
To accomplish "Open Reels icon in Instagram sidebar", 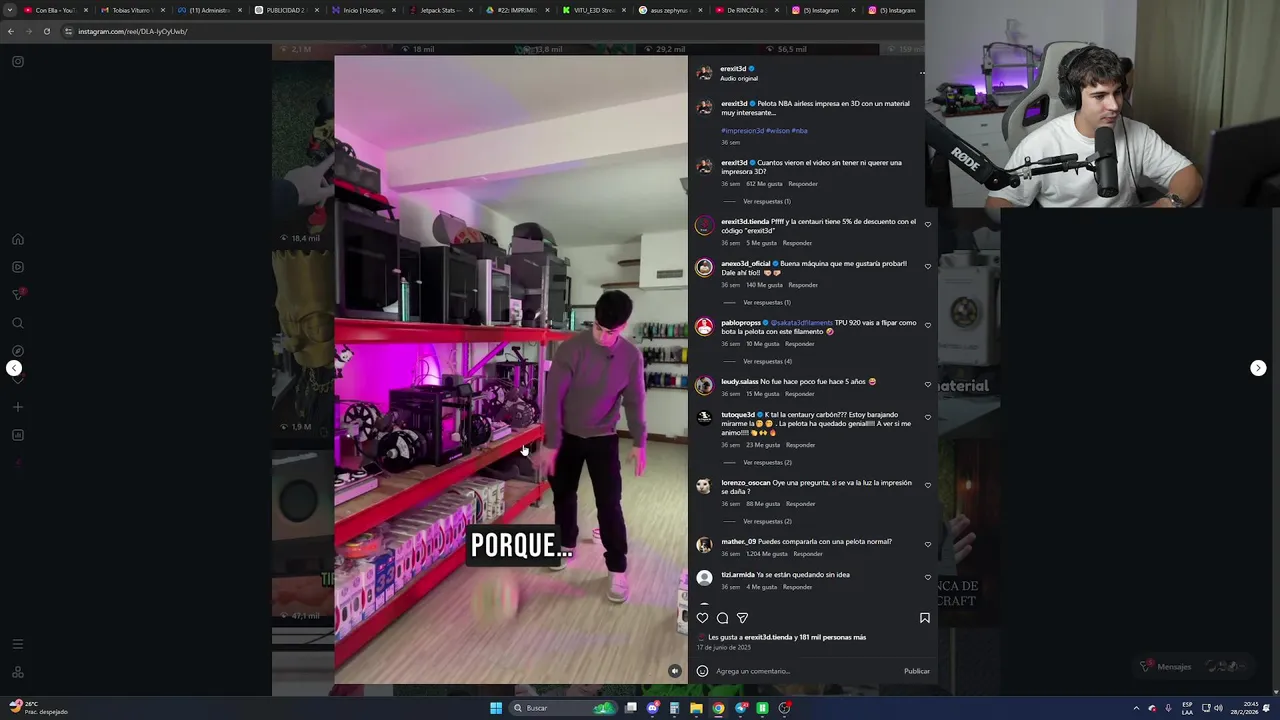I will [17, 267].
